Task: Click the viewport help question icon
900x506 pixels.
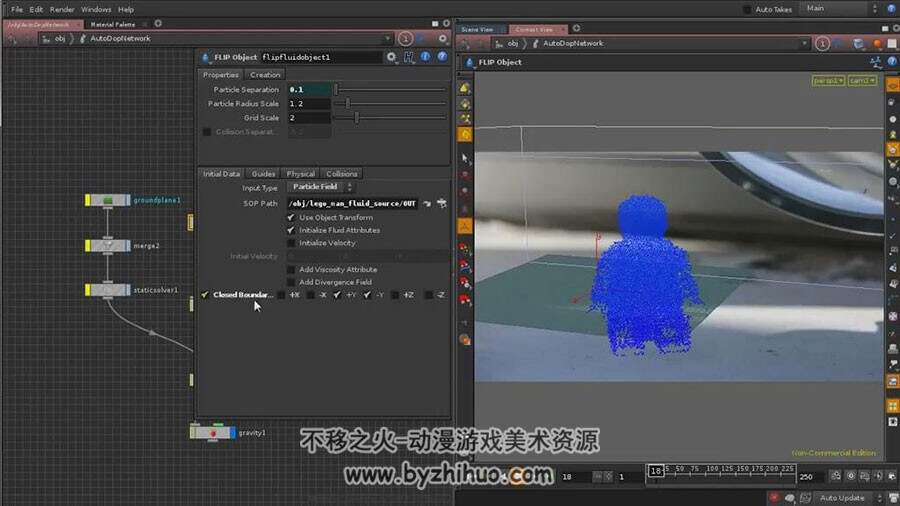Action: tap(892, 62)
